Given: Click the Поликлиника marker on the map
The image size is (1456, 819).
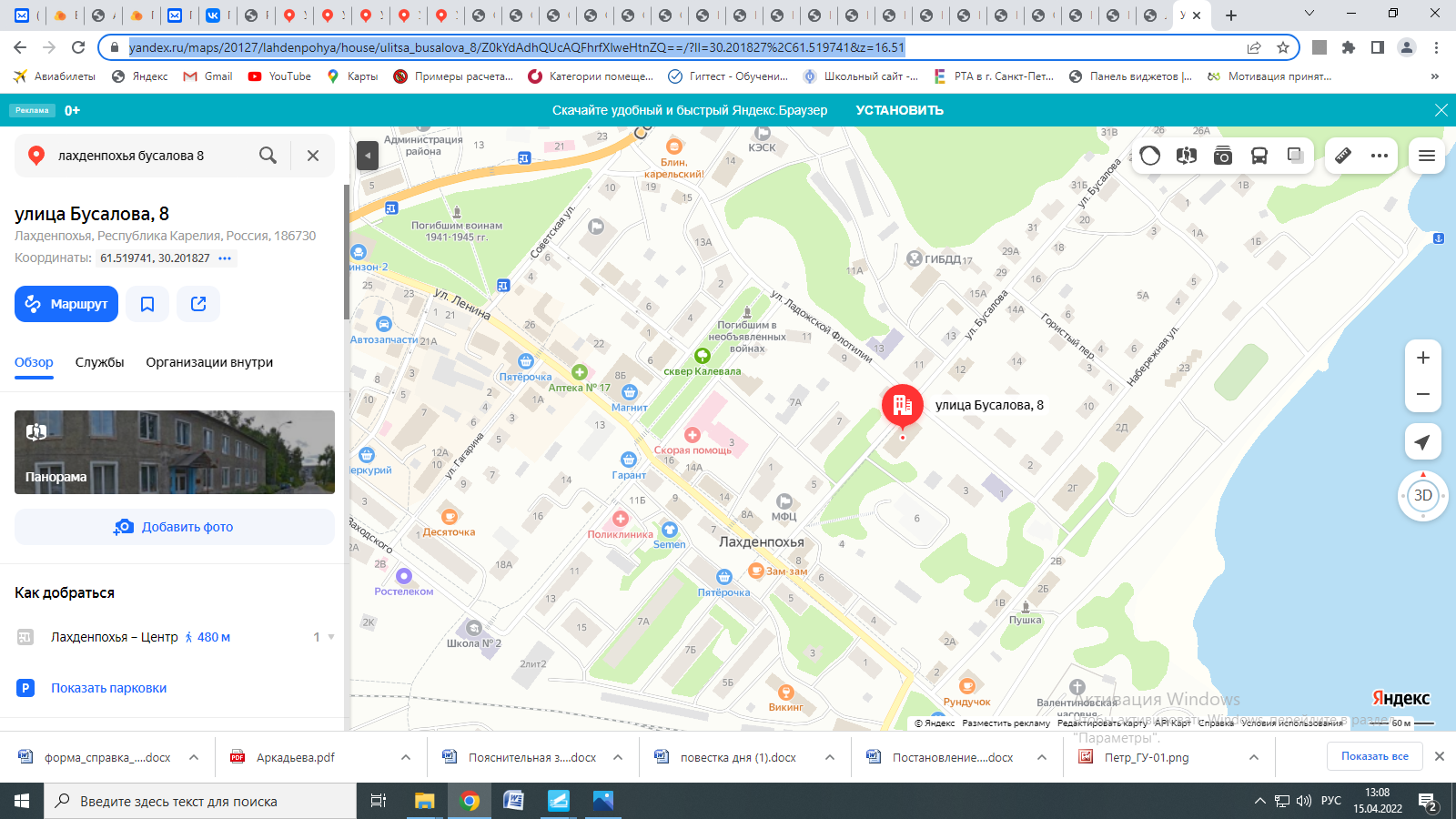Looking at the screenshot, I should pos(621,519).
